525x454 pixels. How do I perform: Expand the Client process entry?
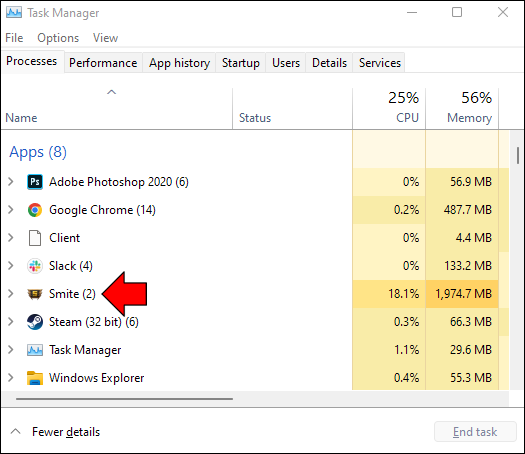11,238
